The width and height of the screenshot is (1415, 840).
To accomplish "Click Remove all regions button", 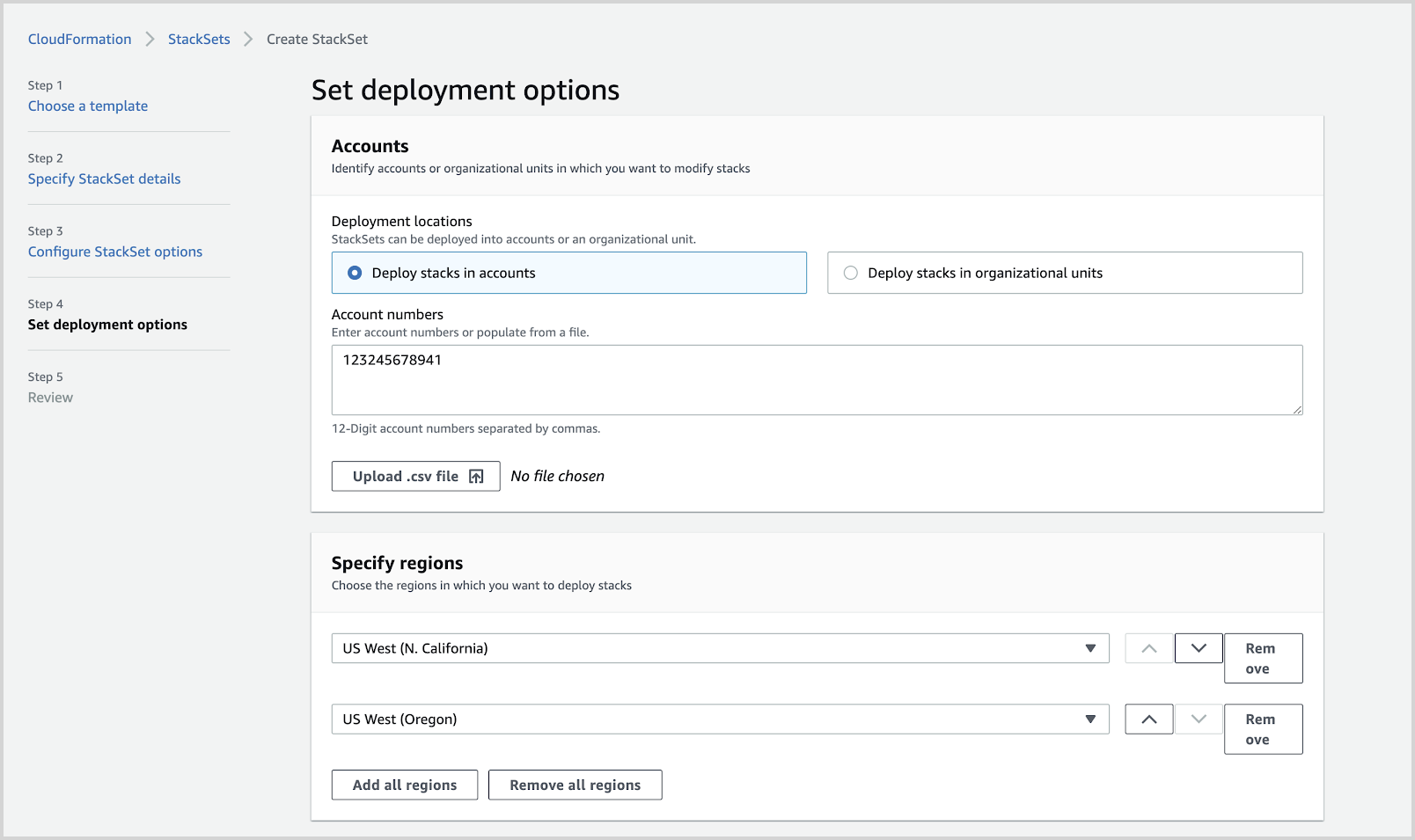I will (x=575, y=785).
